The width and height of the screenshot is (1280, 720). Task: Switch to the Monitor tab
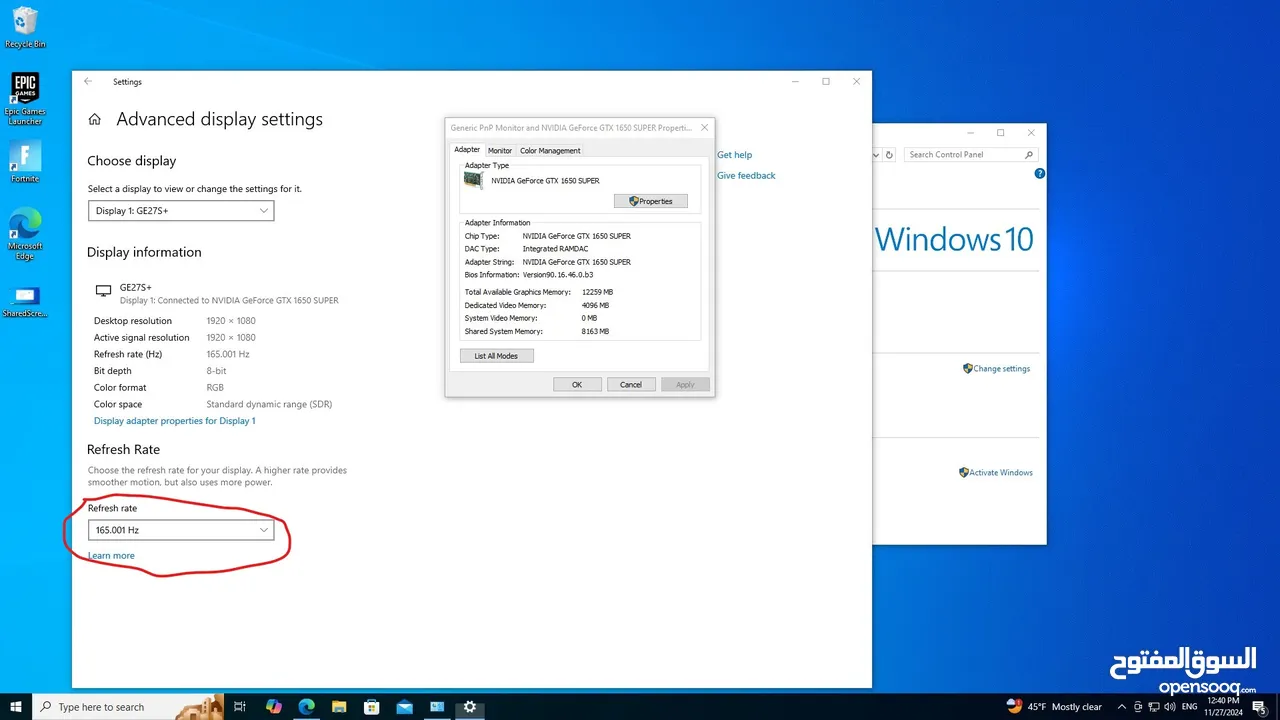click(x=500, y=151)
